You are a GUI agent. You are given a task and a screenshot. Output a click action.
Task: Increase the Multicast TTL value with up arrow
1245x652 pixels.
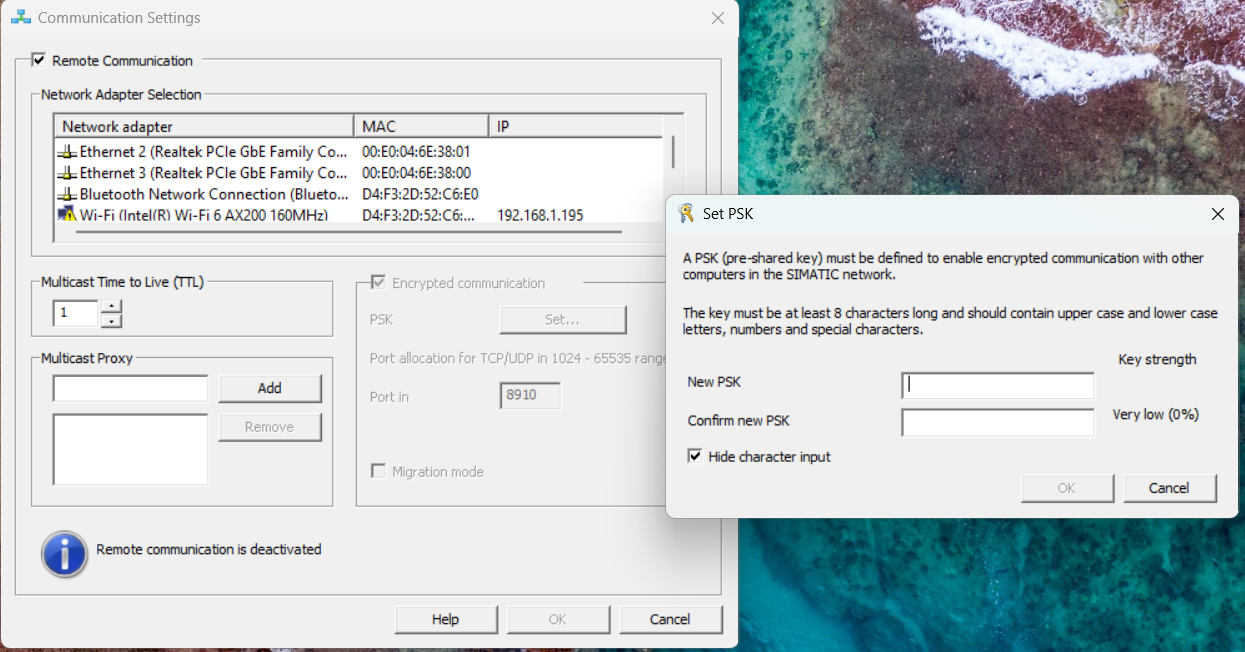point(112,307)
